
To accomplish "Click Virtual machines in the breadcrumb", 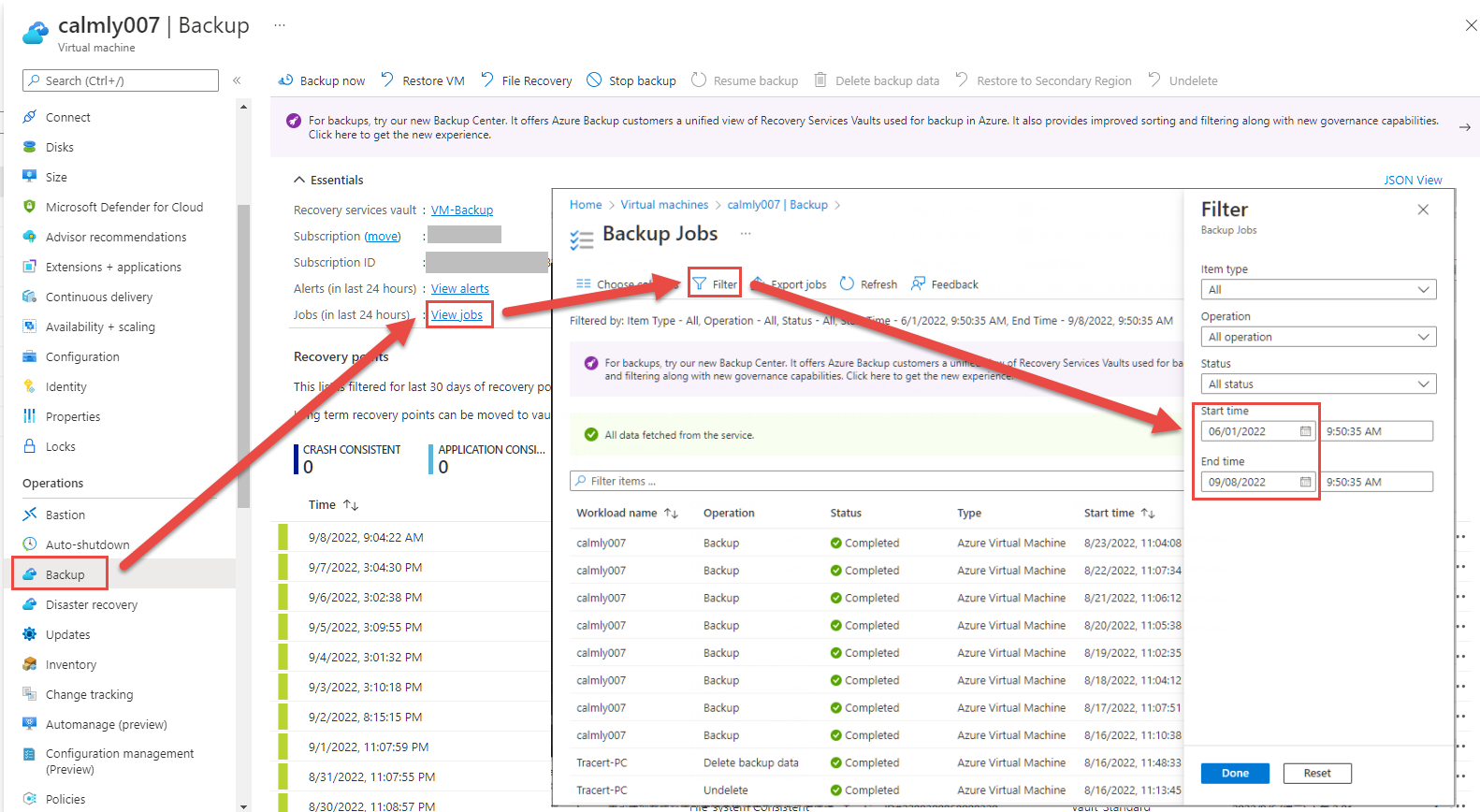I will coord(664,204).
